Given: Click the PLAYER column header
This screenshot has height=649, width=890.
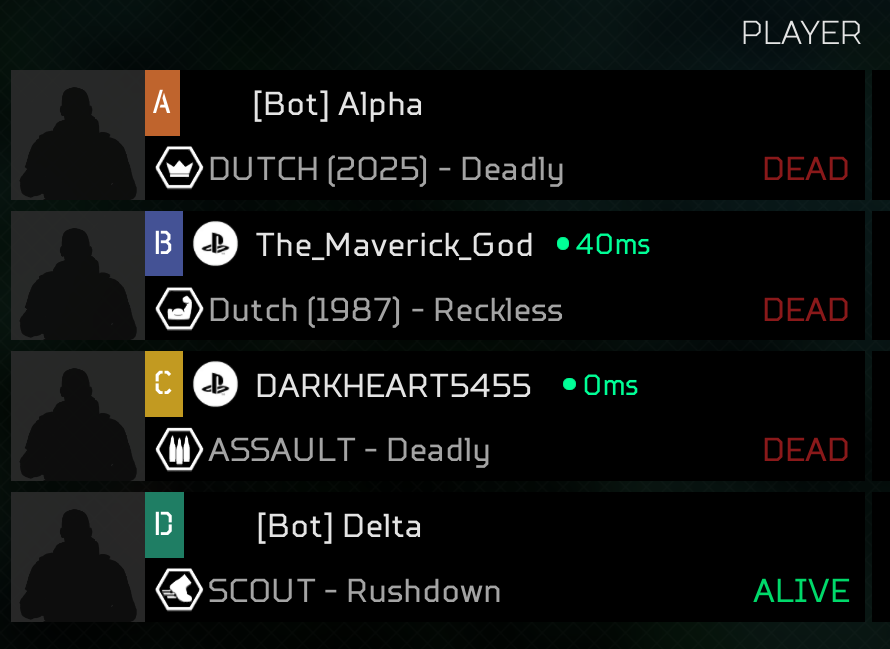Looking at the screenshot, I should pyautogui.click(x=801, y=33).
